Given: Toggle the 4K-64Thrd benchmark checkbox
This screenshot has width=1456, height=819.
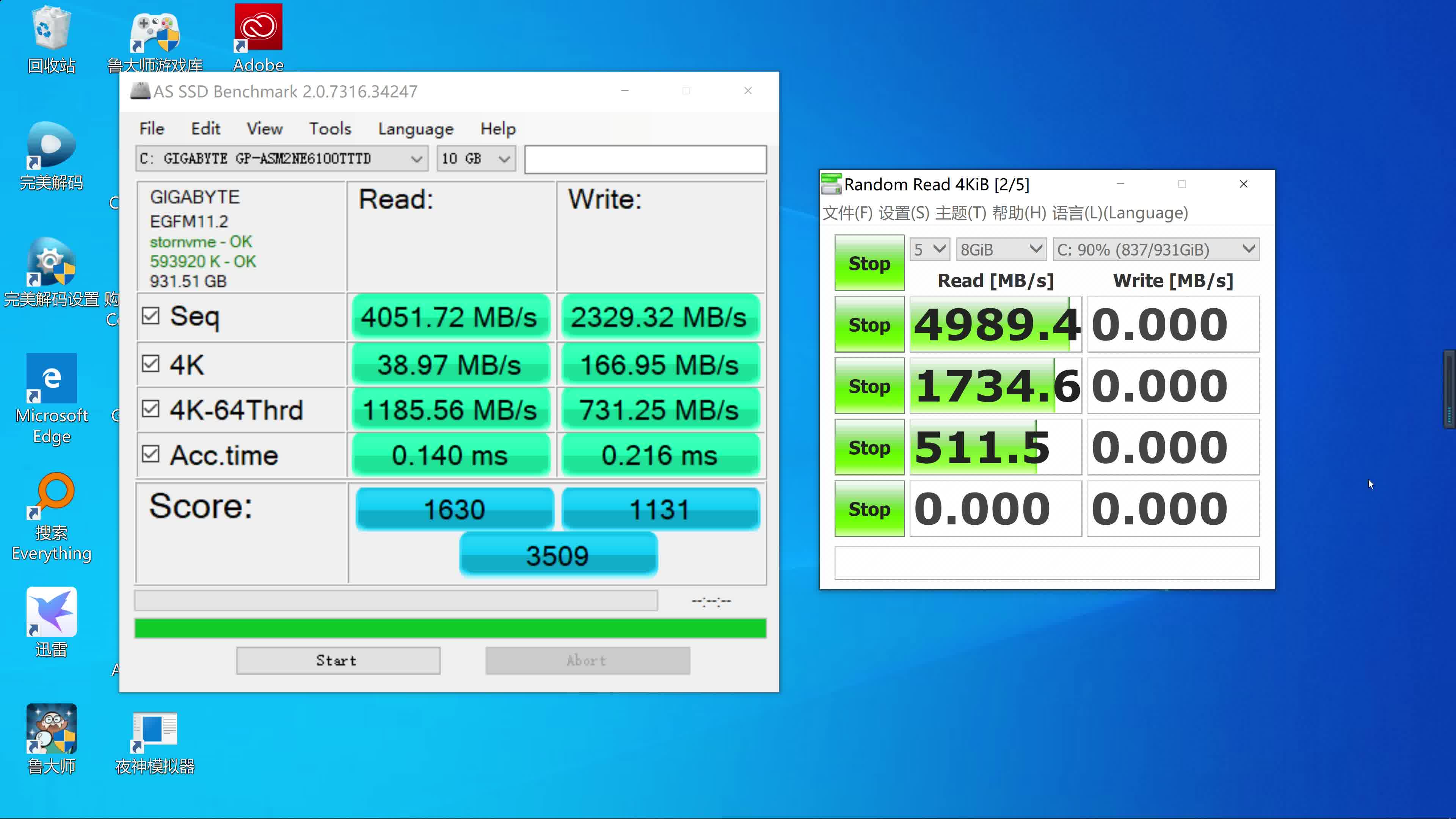Looking at the screenshot, I should coord(151,409).
